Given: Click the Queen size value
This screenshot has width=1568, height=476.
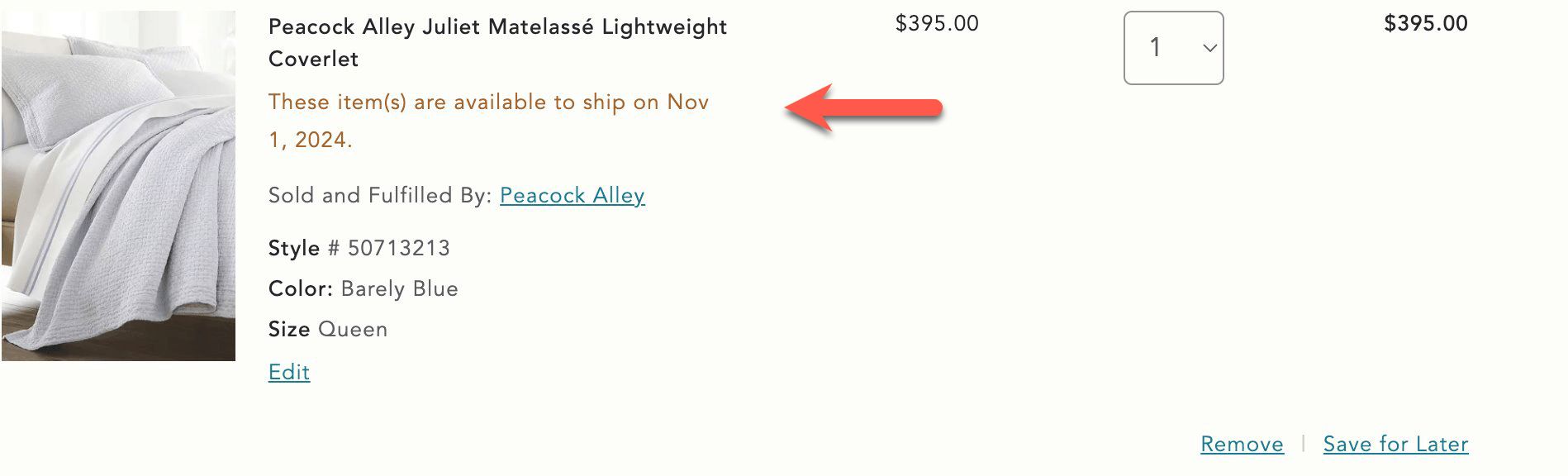Looking at the screenshot, I should [x=352, y=330].
